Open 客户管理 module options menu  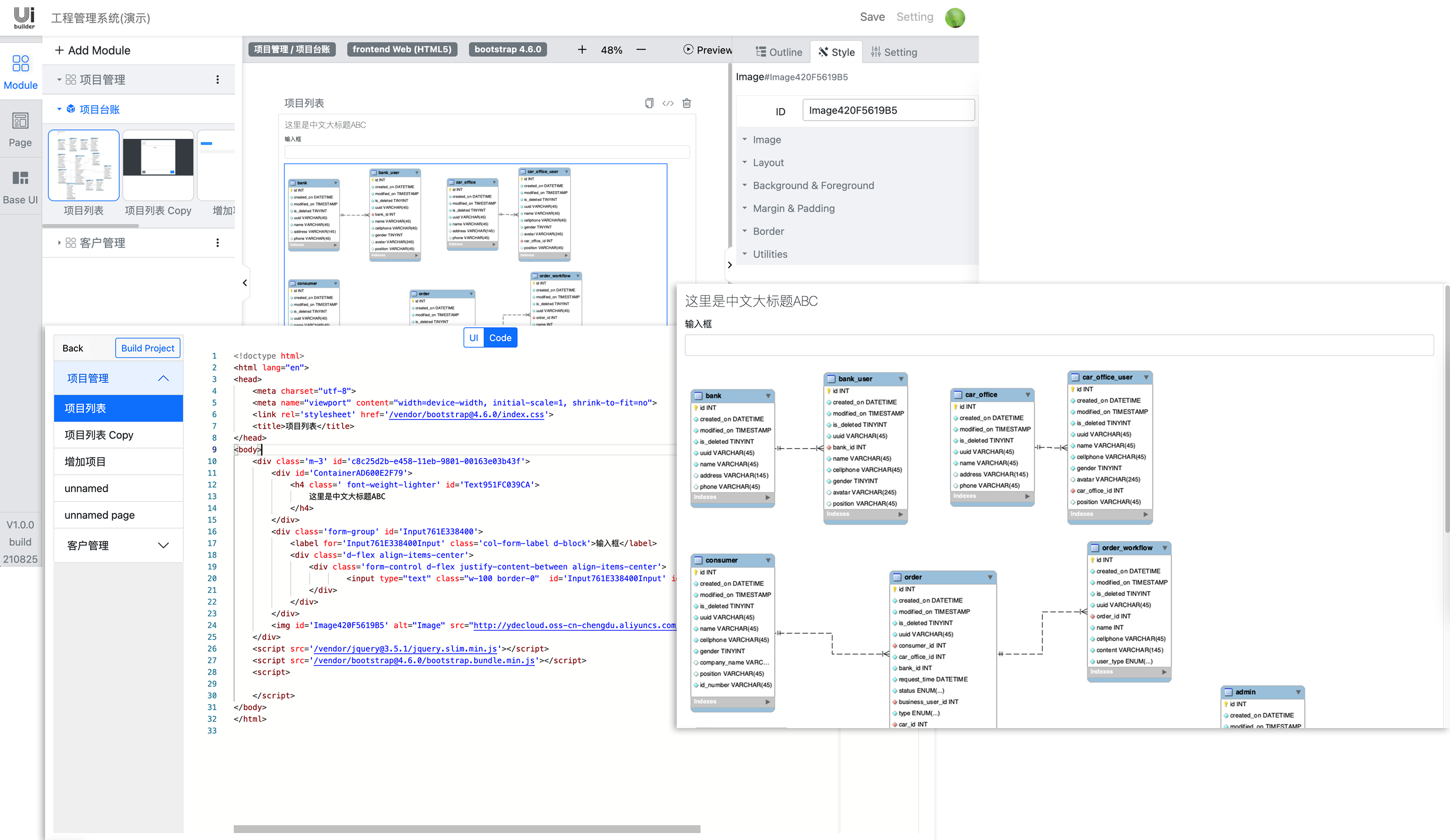(x=217, y=243)
